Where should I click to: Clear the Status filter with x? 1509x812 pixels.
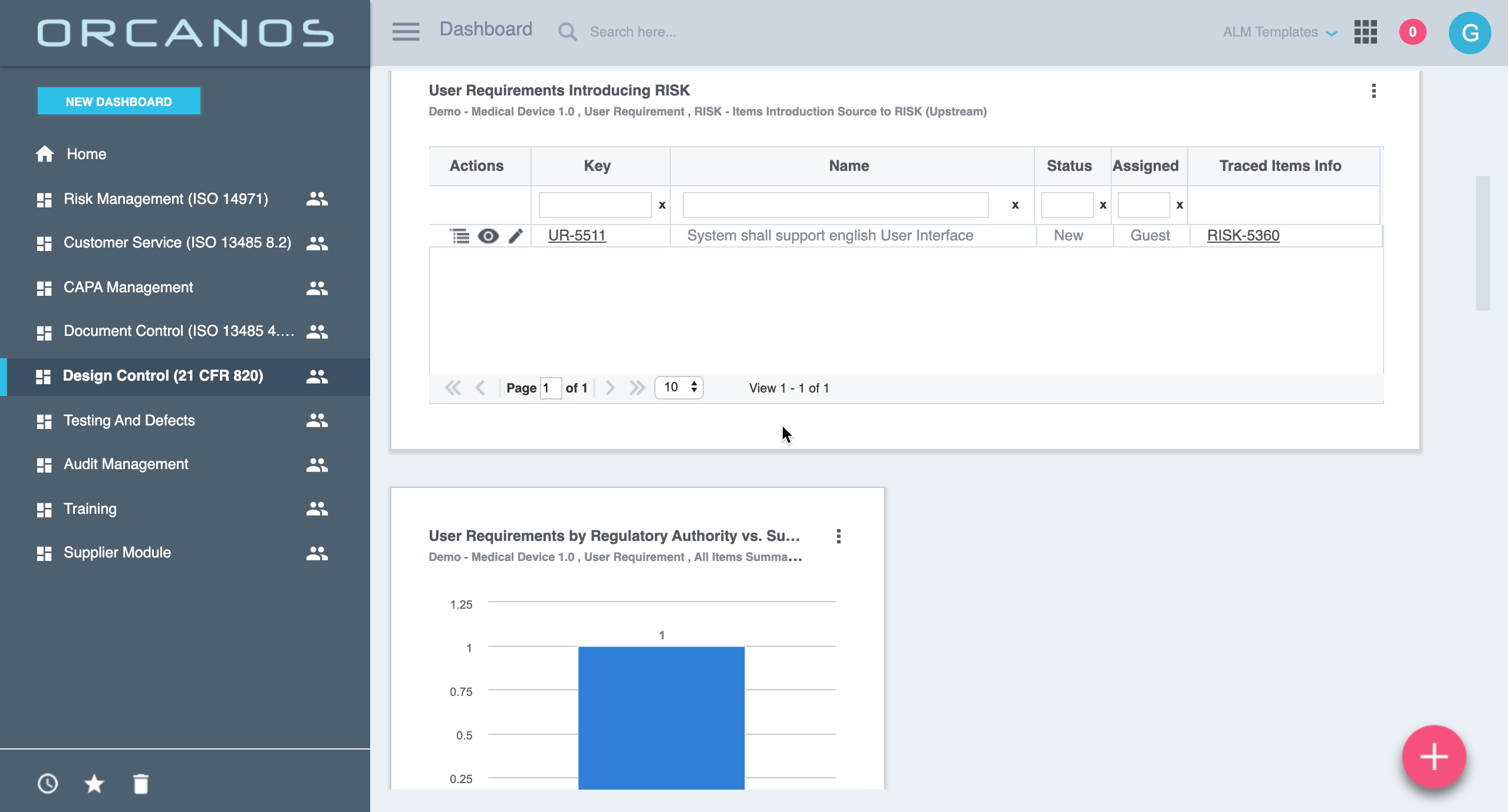coord(1103,205)
